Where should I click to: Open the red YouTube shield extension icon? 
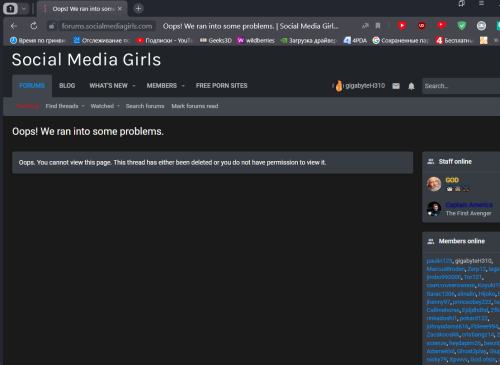[402, 26]
